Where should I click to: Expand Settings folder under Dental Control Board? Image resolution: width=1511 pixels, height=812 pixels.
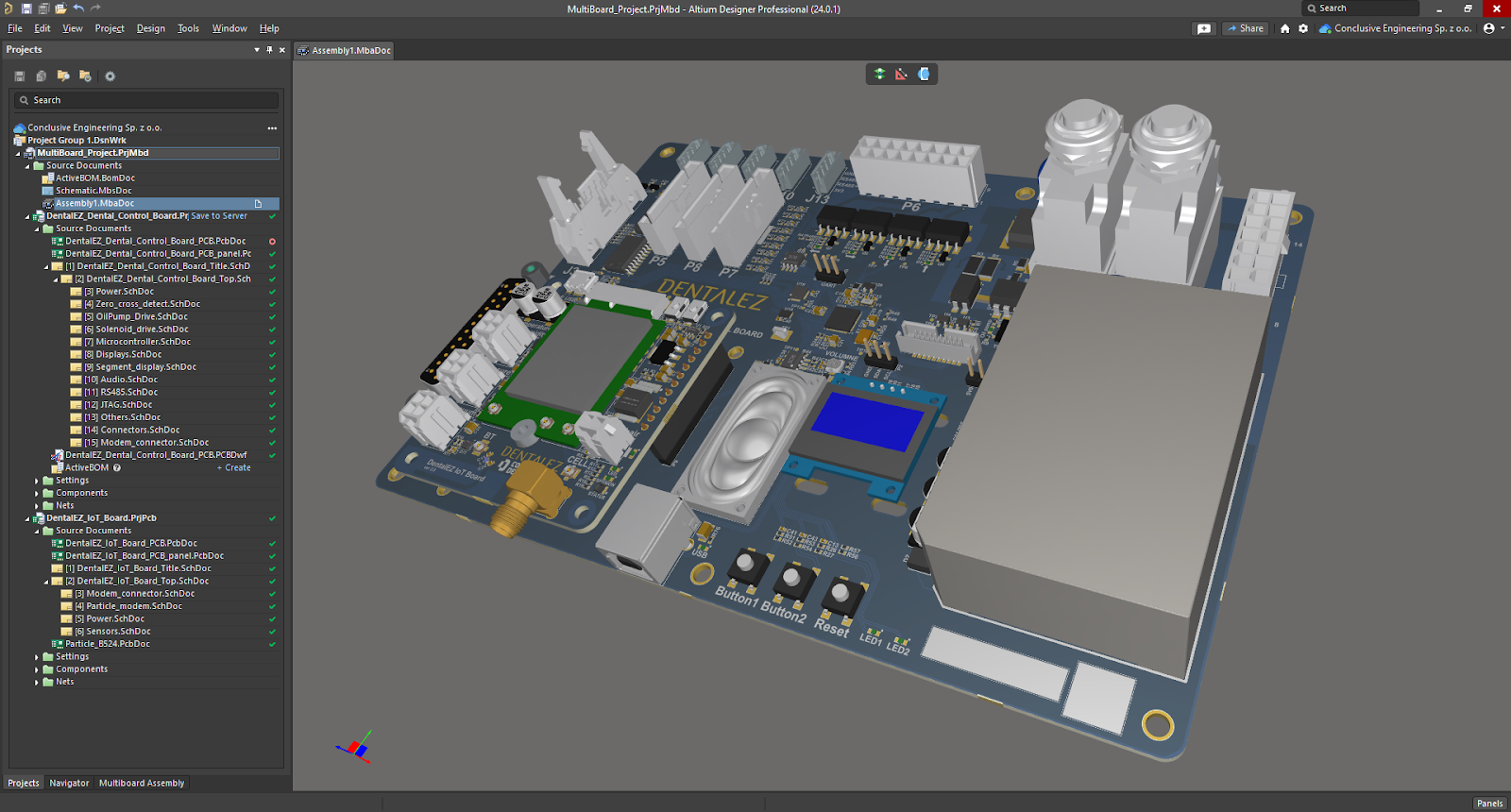pyautogui.click(x=37, y=481)
